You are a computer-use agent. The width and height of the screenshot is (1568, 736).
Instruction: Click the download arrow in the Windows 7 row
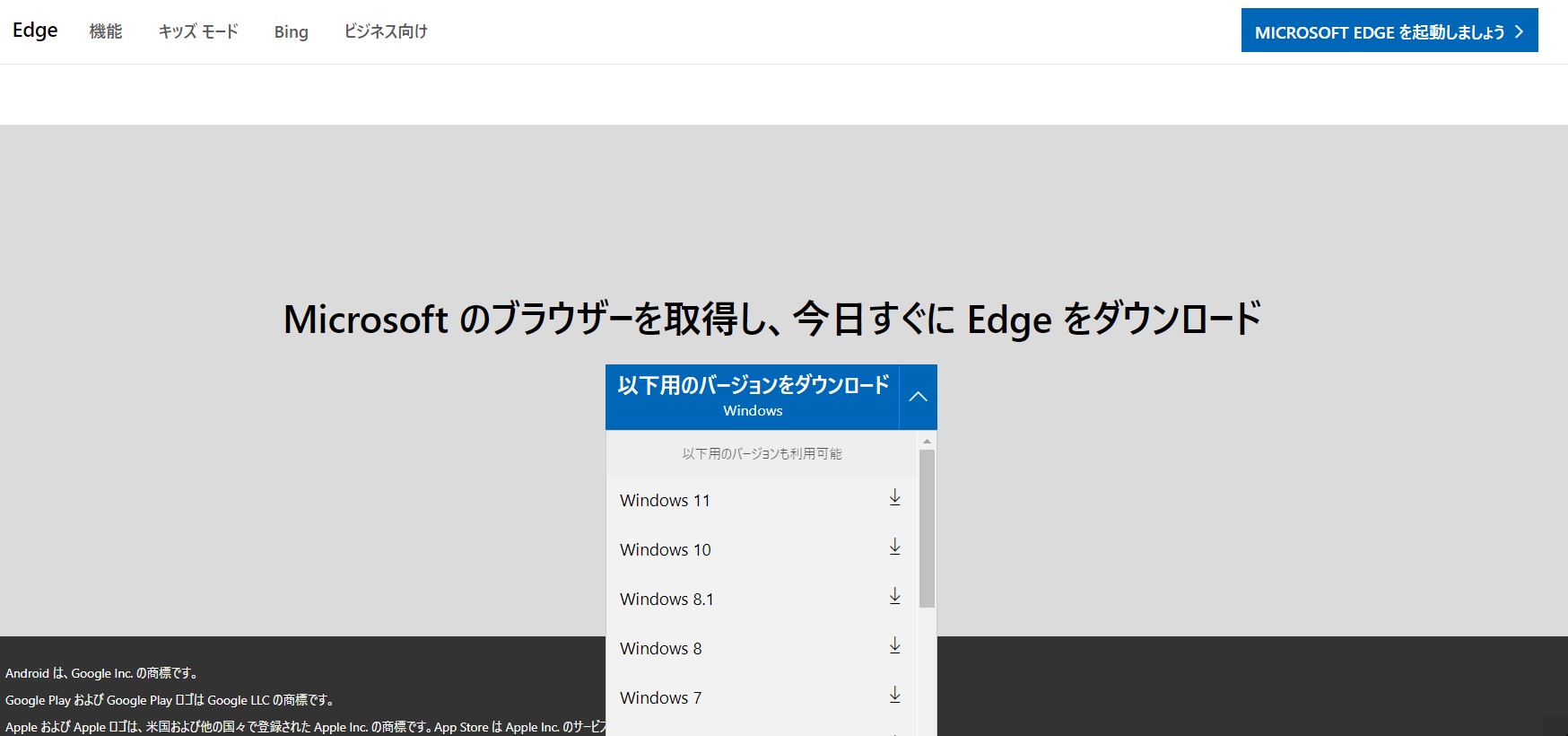[894, 696]
